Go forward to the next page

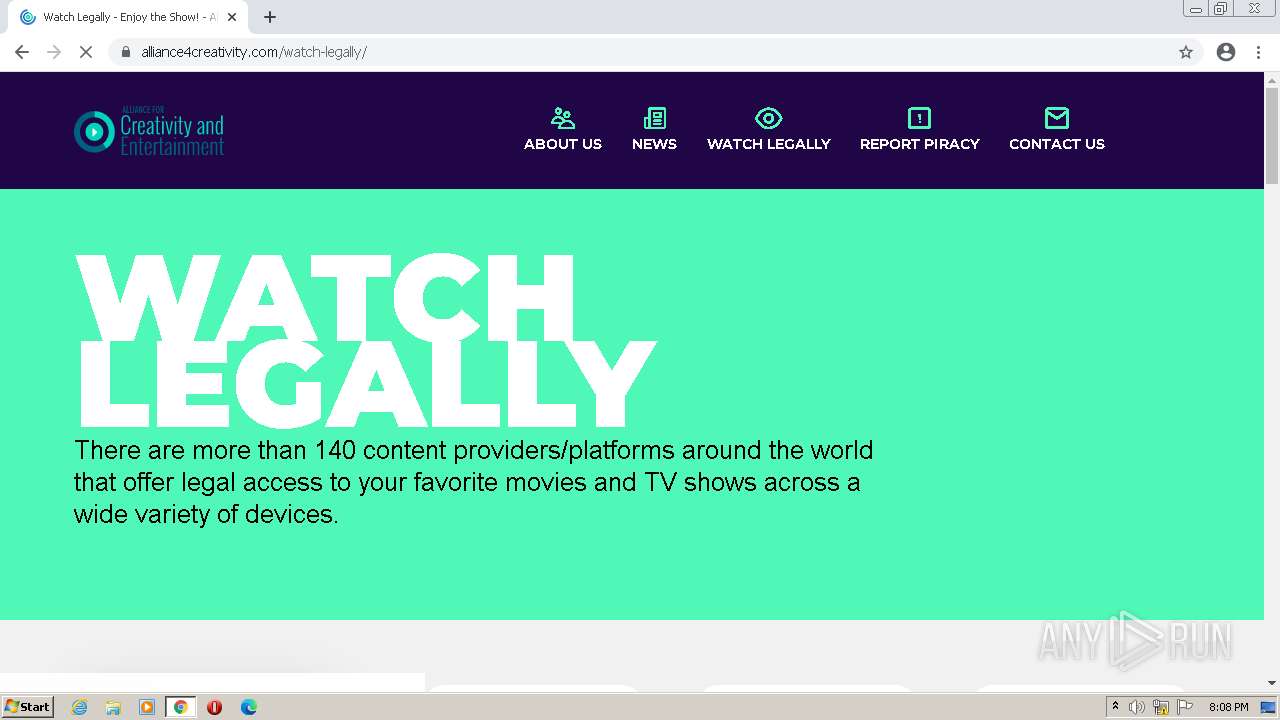54,52
